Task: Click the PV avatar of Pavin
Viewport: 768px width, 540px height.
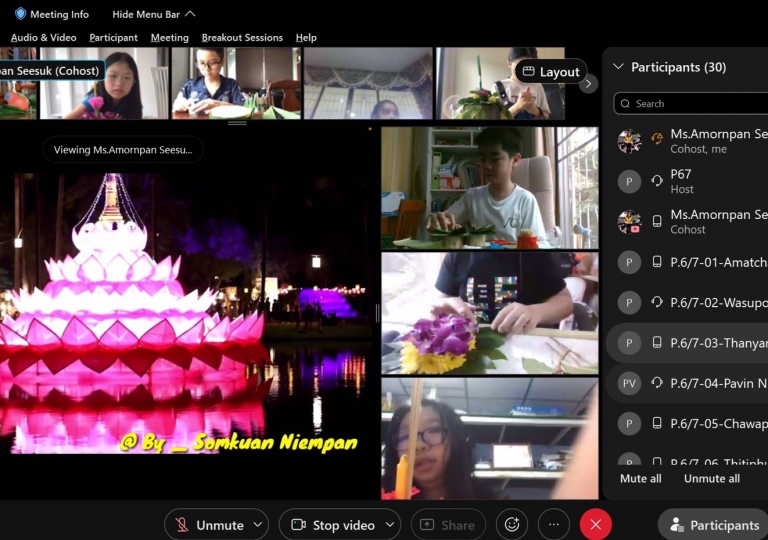Action: coord(629,383)
